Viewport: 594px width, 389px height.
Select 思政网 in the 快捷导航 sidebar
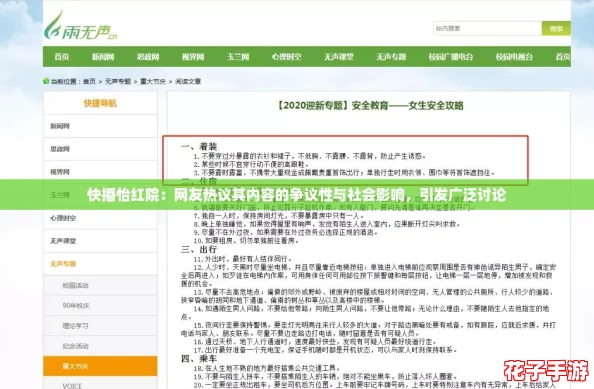point(100,149)
